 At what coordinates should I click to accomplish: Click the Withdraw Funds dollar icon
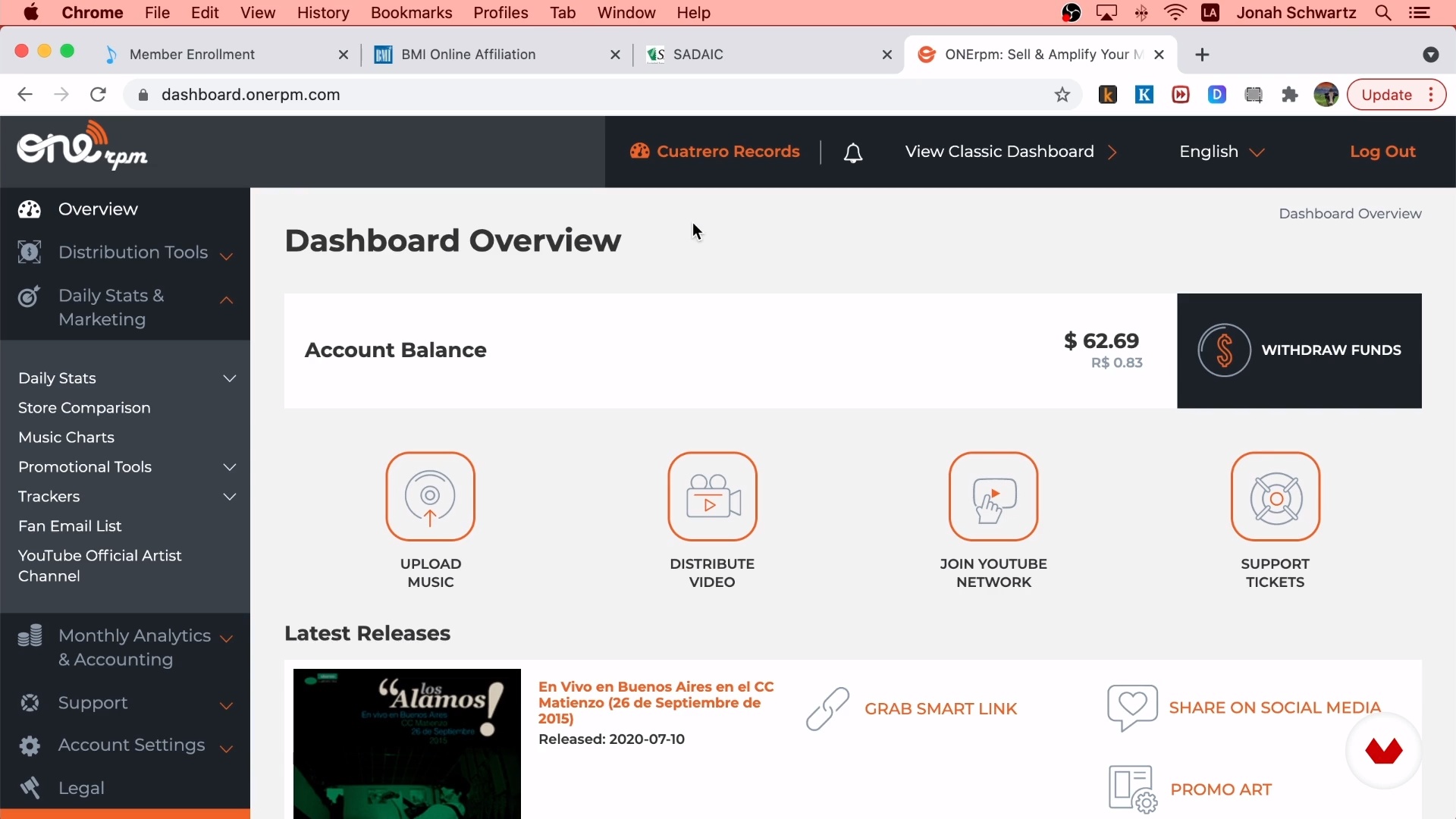point(1224,350)
